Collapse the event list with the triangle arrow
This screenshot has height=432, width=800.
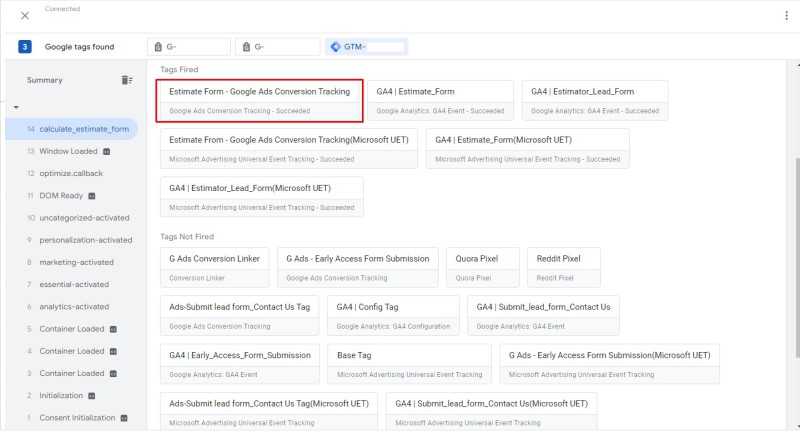[x=17, y=107]
